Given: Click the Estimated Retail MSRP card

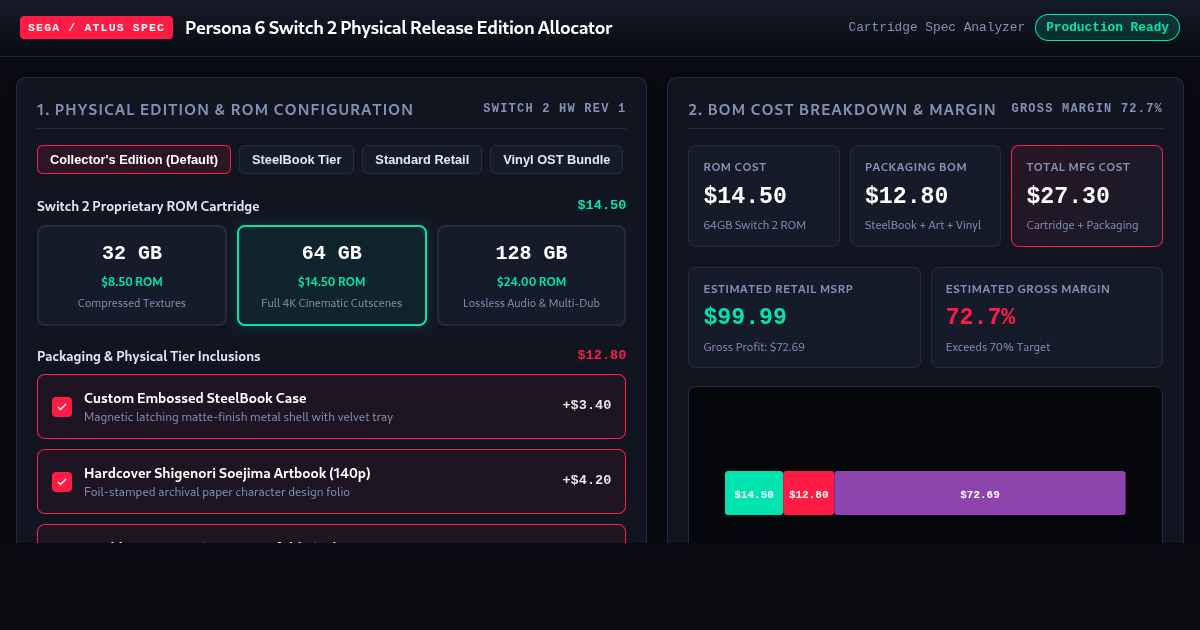Looking at the screenshot, I should click(x=804, y=317).
